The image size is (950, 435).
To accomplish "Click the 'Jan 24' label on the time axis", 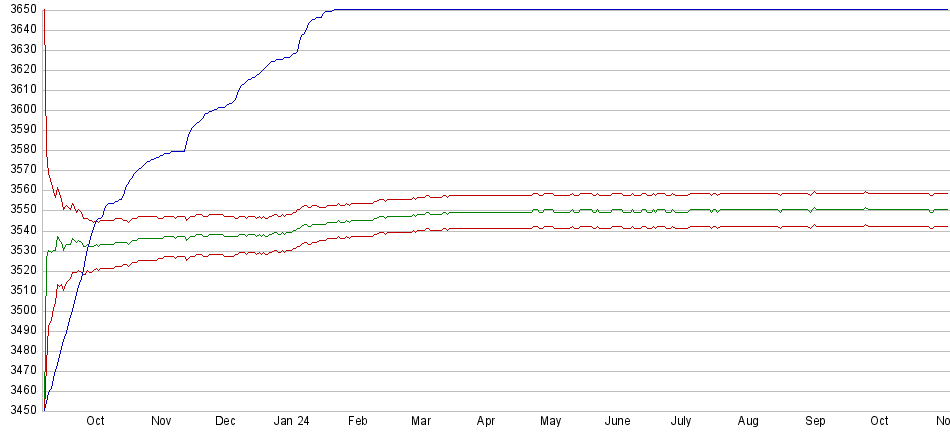I will tap(290, 422).
